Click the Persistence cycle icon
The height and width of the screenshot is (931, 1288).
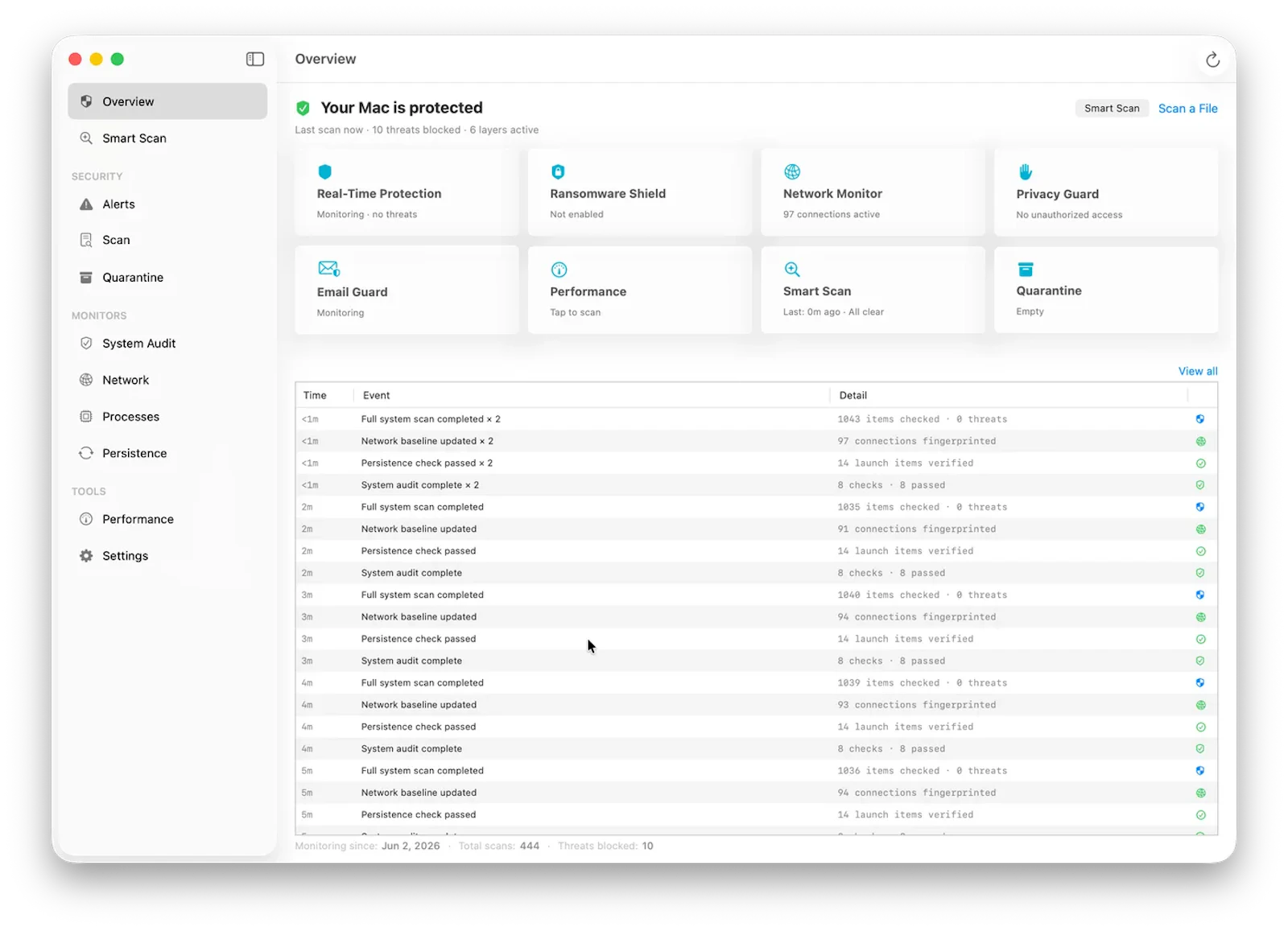tap(86, 453)
